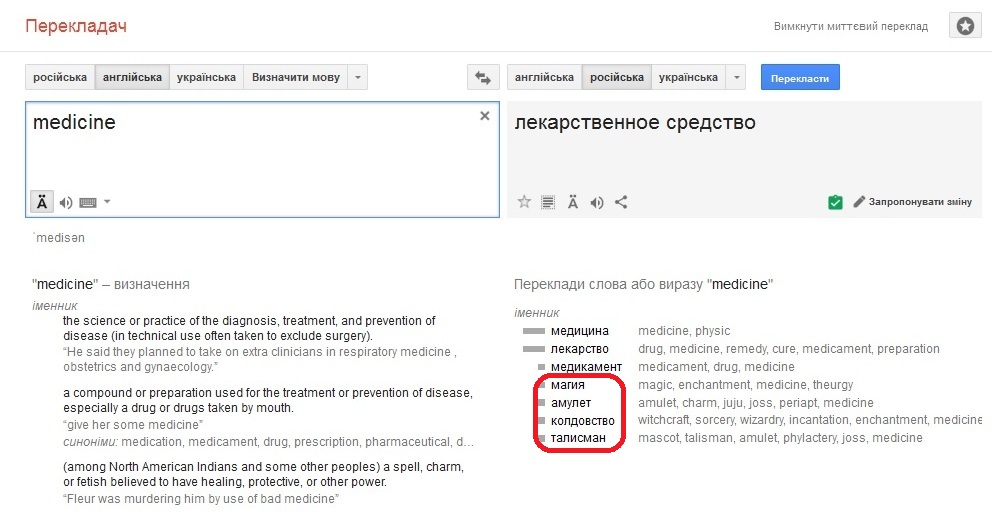
Task: Click the green verified translation shield
Action: [x=835, y=202]
